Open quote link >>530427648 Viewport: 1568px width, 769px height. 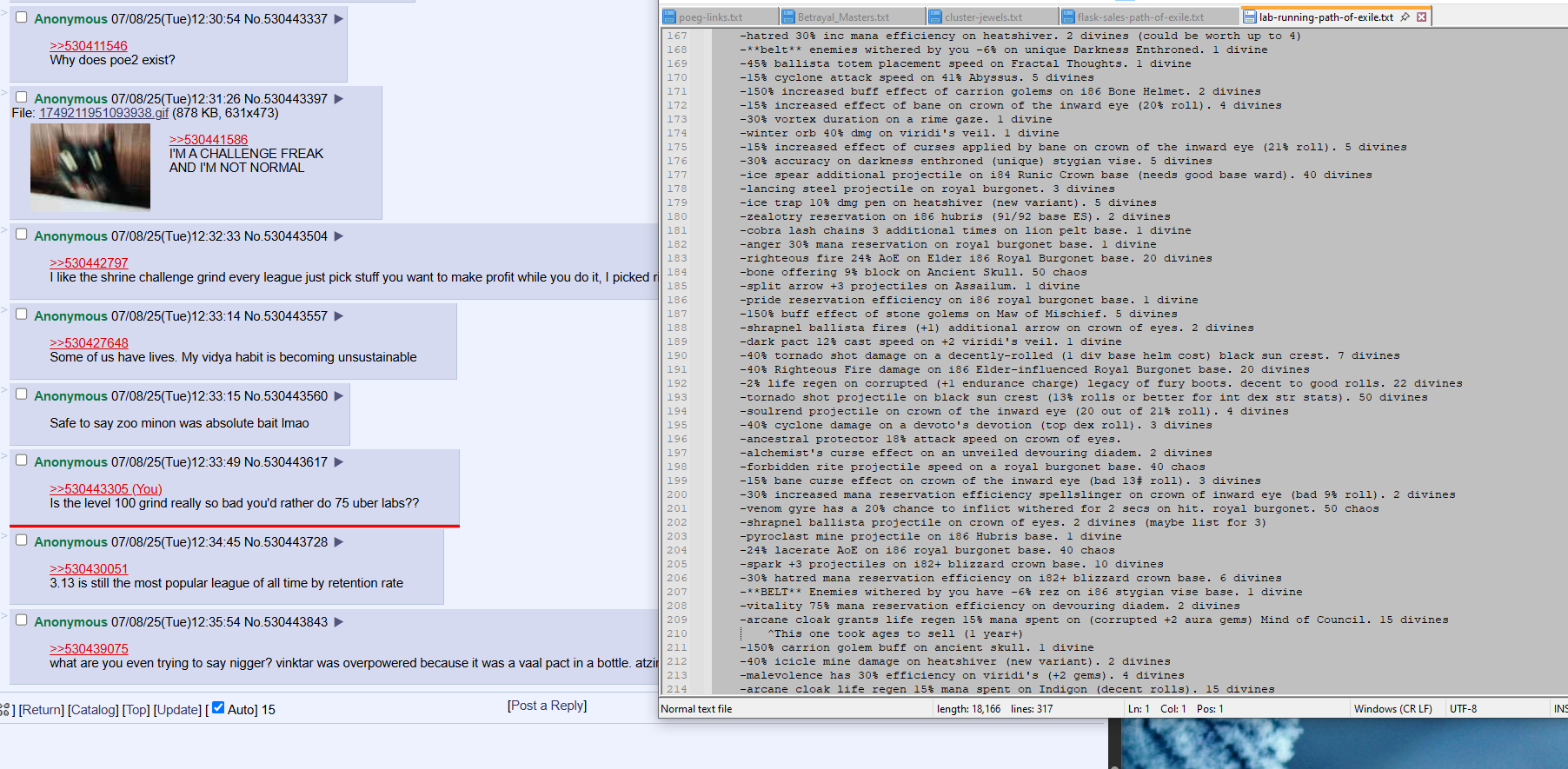point(89,343)
